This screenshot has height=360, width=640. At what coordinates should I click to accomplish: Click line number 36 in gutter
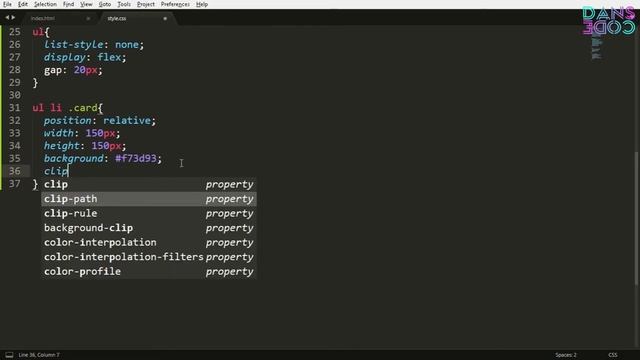(15, 171)
